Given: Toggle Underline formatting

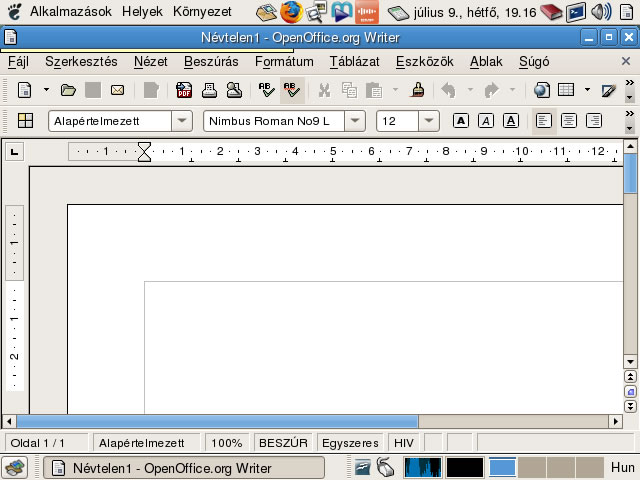Looking at the screenshot, I should click(x=511, y=121).
